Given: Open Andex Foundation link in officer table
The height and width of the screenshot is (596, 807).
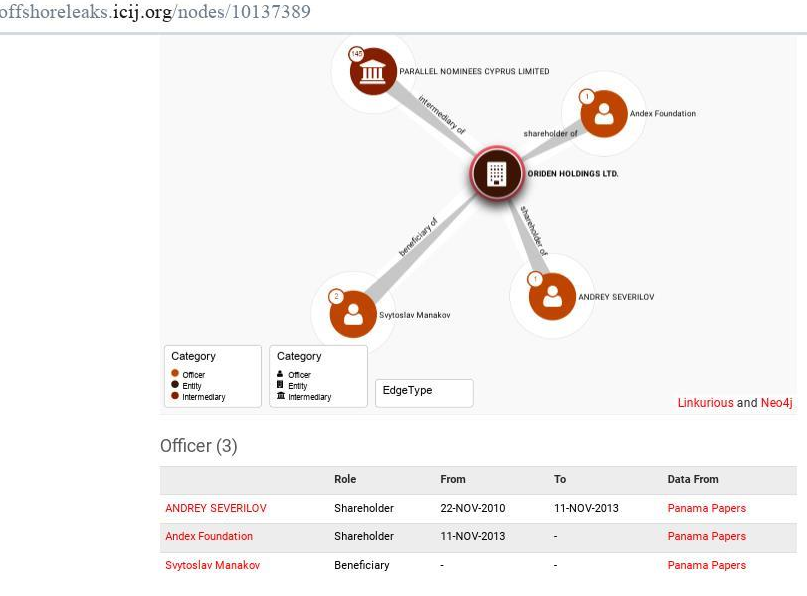Looking at the screenshot, I should 209,537.
